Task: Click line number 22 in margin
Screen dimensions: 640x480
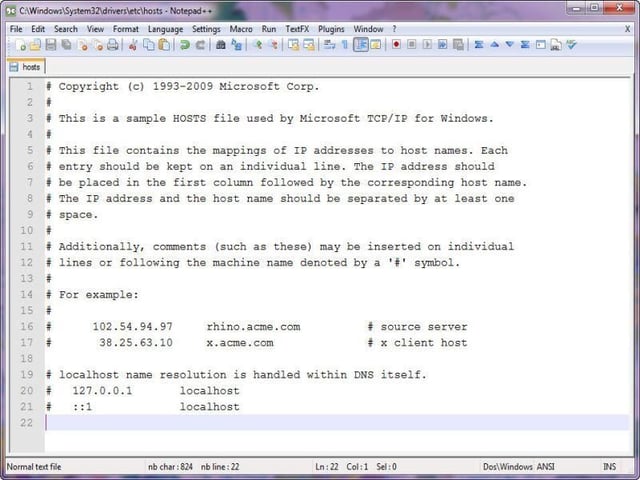Action: [x=26, y=422]
